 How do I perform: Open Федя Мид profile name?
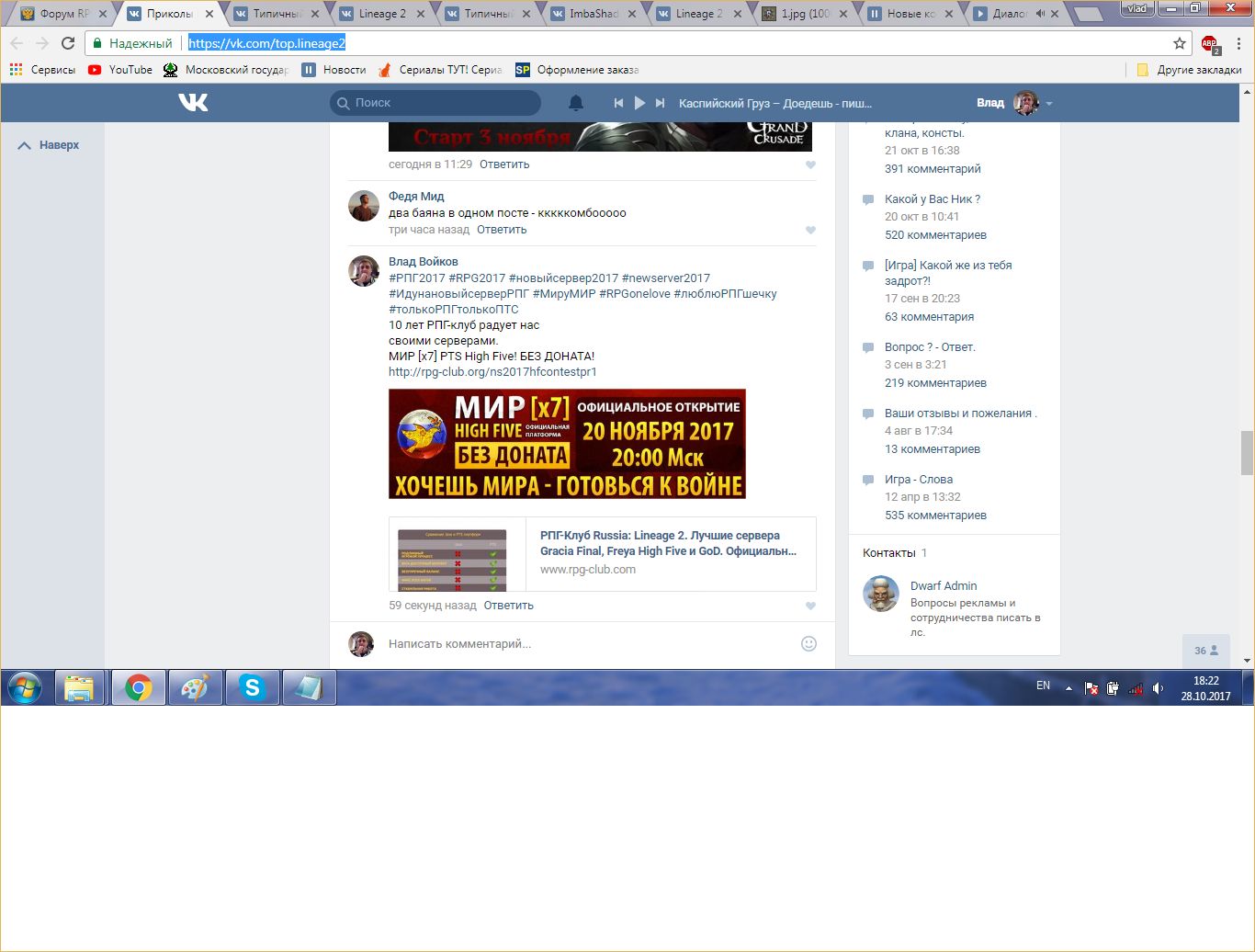click(x=416, y=197)
